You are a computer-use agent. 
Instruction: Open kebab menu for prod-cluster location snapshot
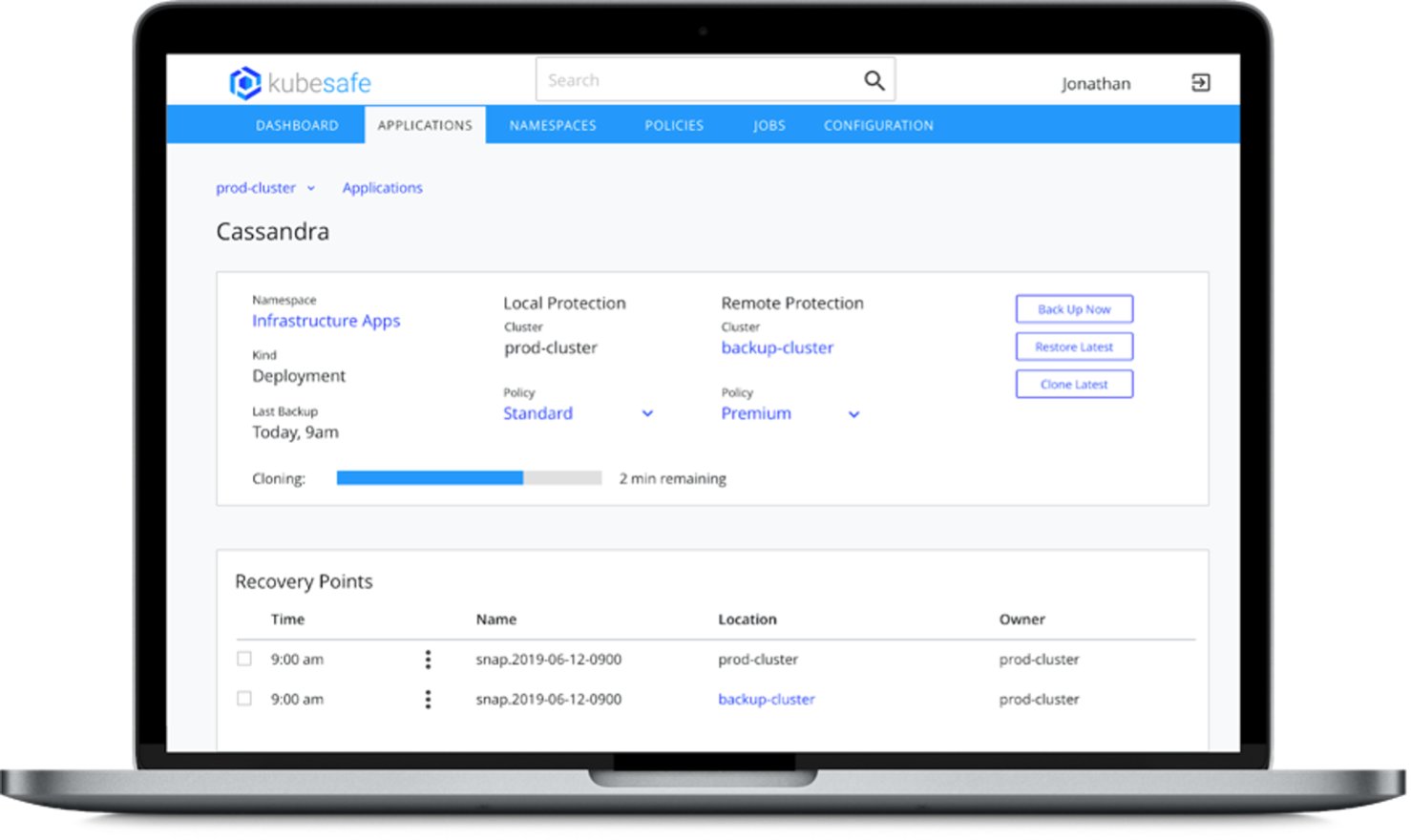(428, 659)
